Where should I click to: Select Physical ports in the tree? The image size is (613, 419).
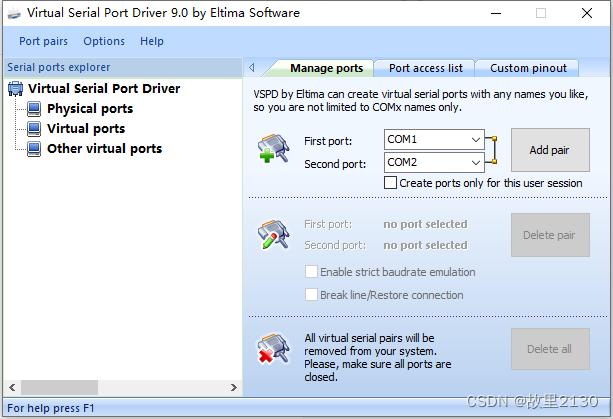pos(90,109)
